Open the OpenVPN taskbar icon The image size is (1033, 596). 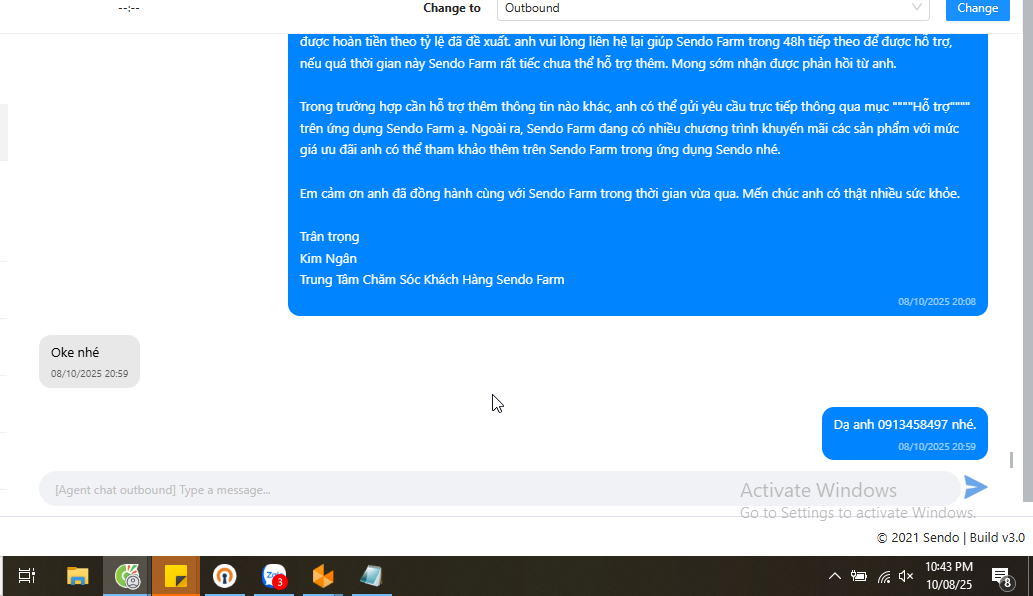click(225, 576)
